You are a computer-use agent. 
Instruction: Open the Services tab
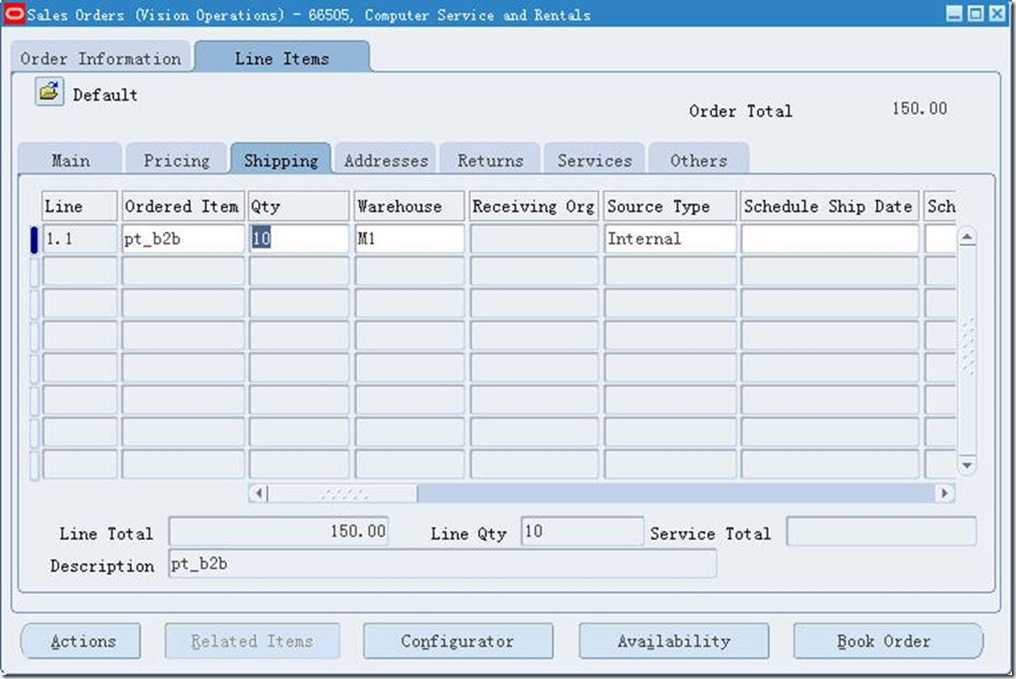(594, 160)
